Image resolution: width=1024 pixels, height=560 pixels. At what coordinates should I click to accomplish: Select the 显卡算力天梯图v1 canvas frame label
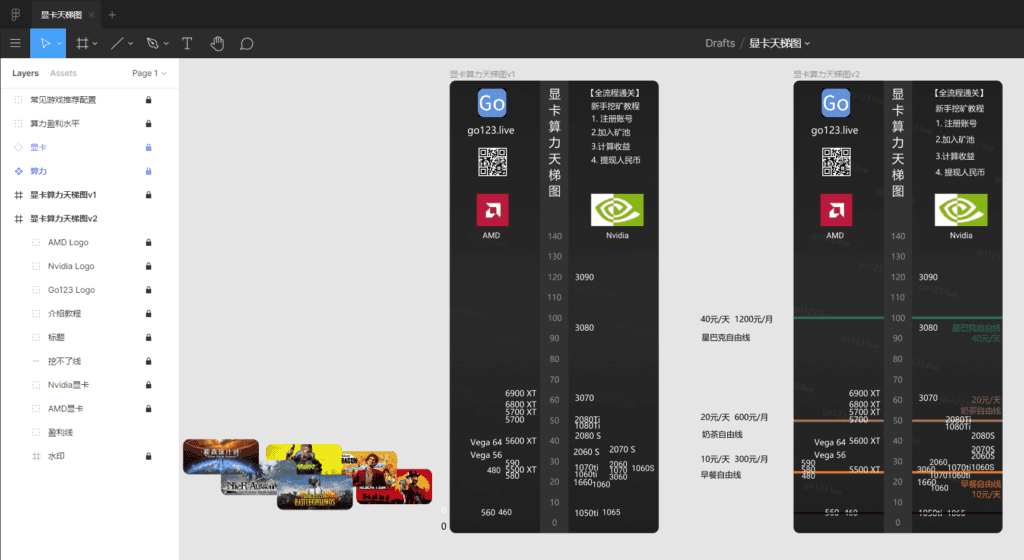[x=482, y=74]
